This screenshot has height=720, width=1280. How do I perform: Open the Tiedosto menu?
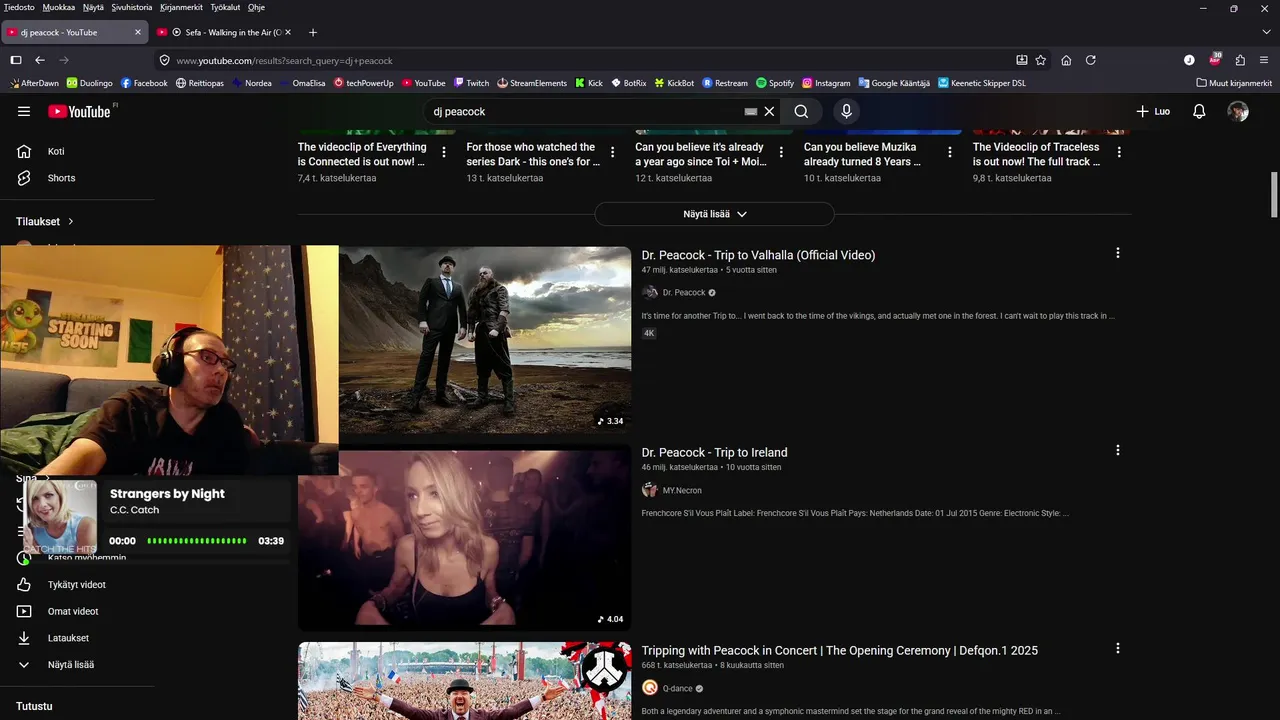click(x=19, y=7)
